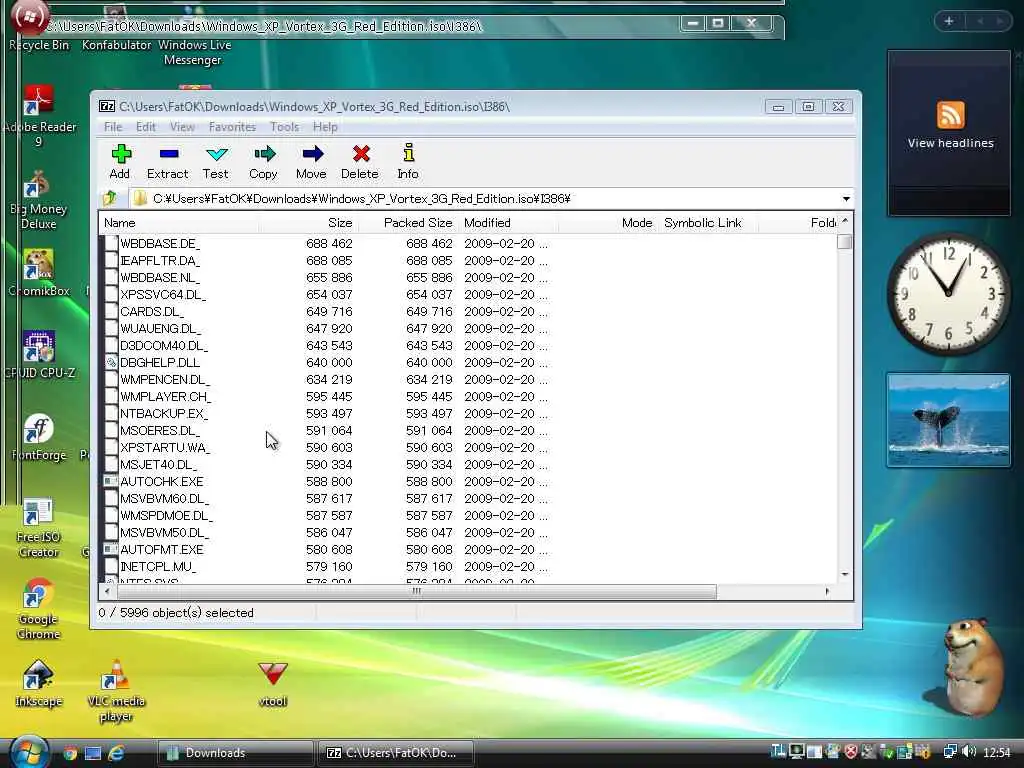Open the CPUID CPU-Z desktop icon
Image resolution: width=1024 pixels, height=768 pixels.
coord(39,355)
